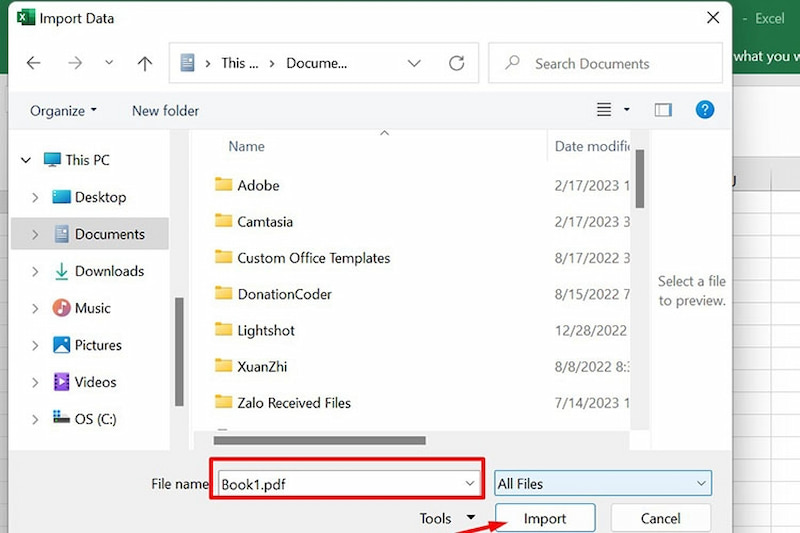
Task: Click the navigation pane scrollbar
Action: click(x=179, y=351)
